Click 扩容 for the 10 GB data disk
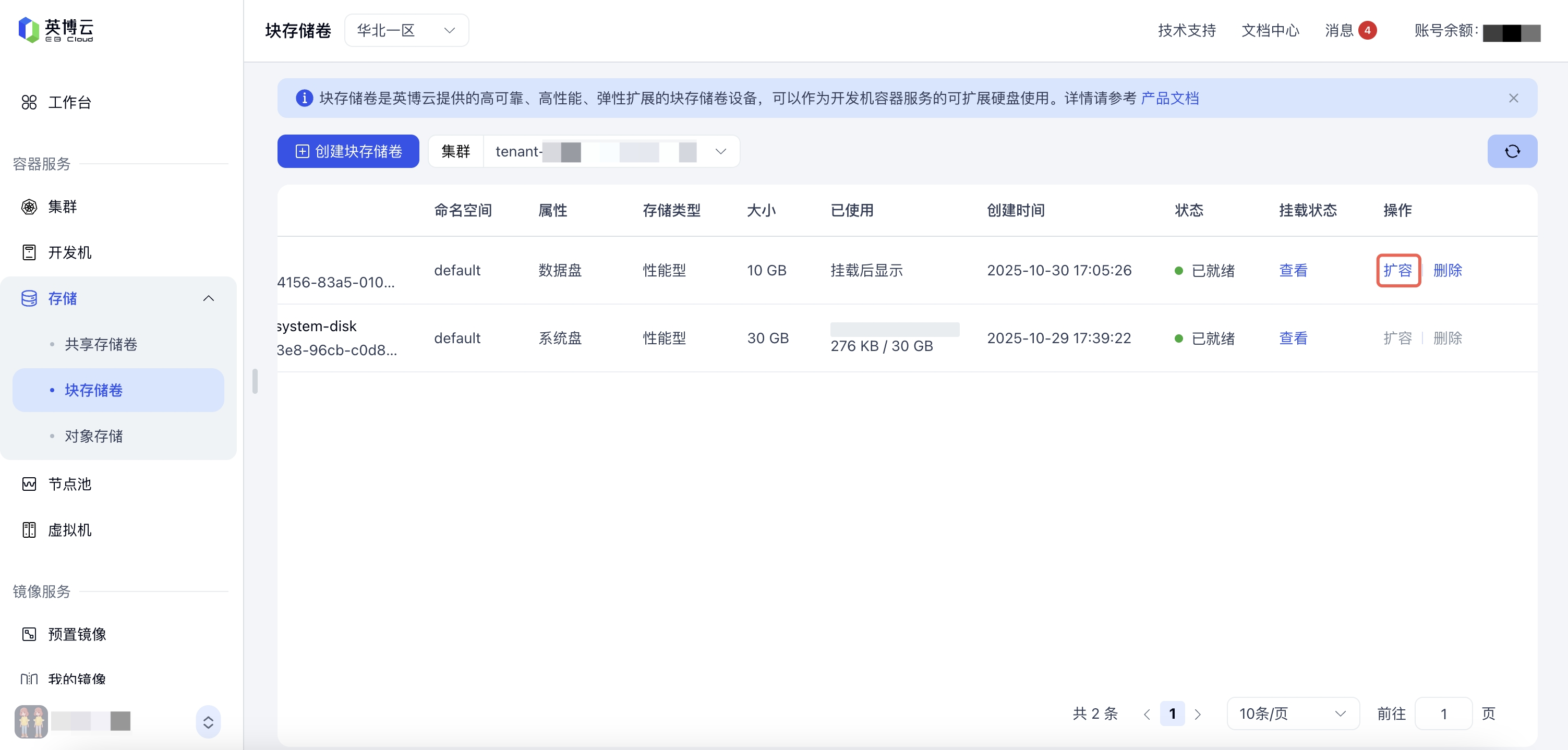The height and width of the screenshot is (750, 1568). click(x=1397, y=270)
